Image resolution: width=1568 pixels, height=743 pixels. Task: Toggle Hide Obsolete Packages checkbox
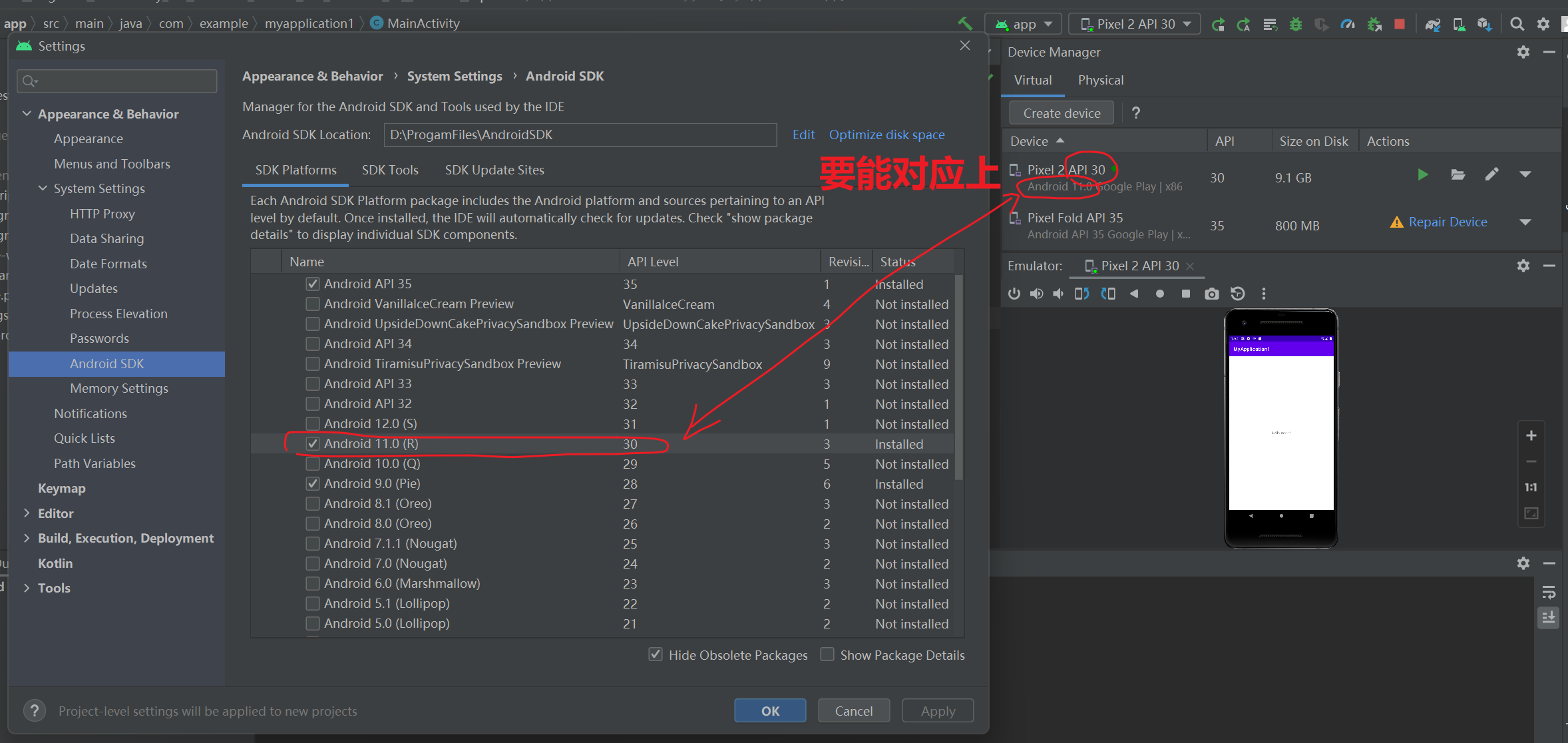656,654
